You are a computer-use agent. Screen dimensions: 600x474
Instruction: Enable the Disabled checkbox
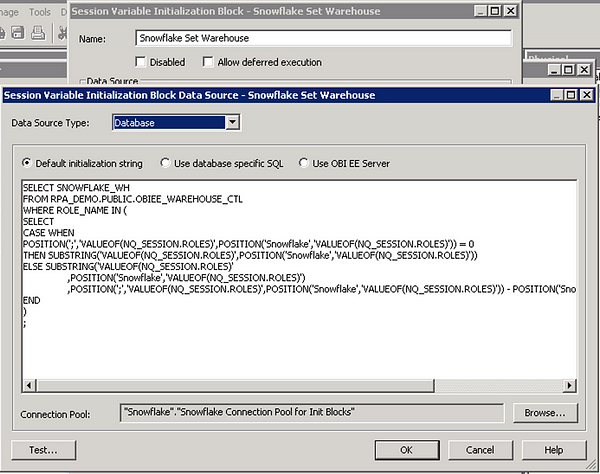coord(140,62)
